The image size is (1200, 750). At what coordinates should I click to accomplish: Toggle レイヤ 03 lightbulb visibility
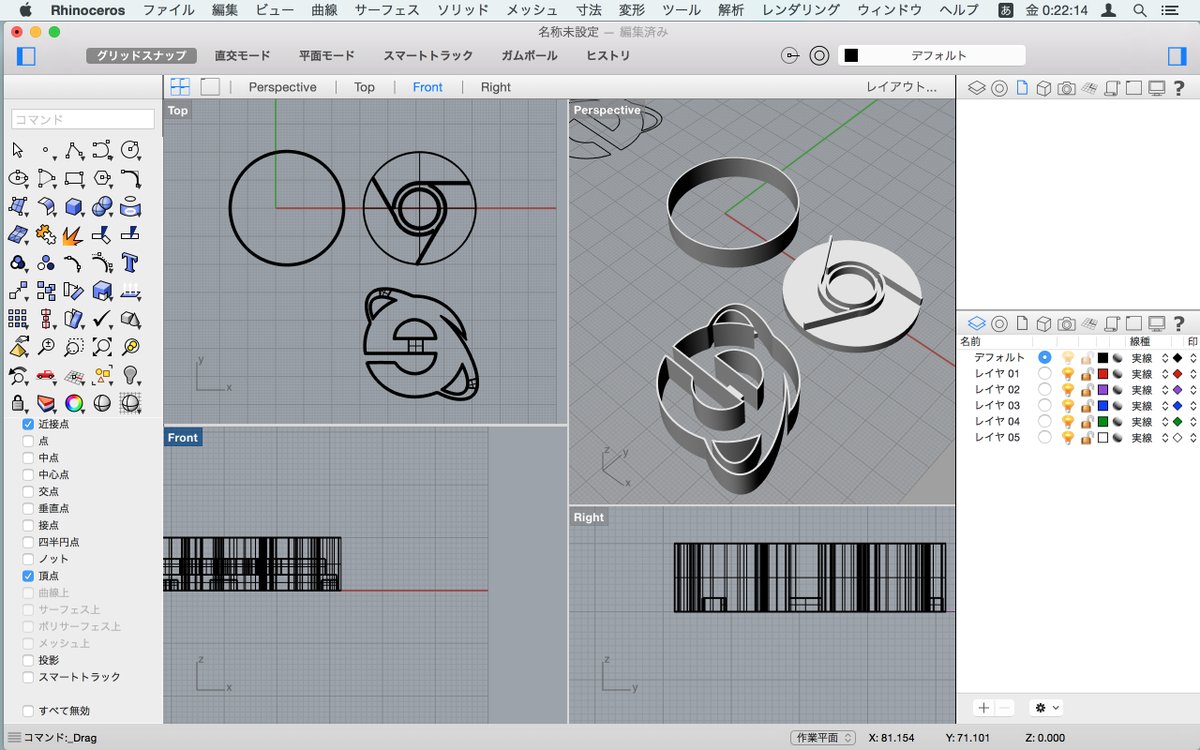pyautogui.click(x=1067, y=406)
